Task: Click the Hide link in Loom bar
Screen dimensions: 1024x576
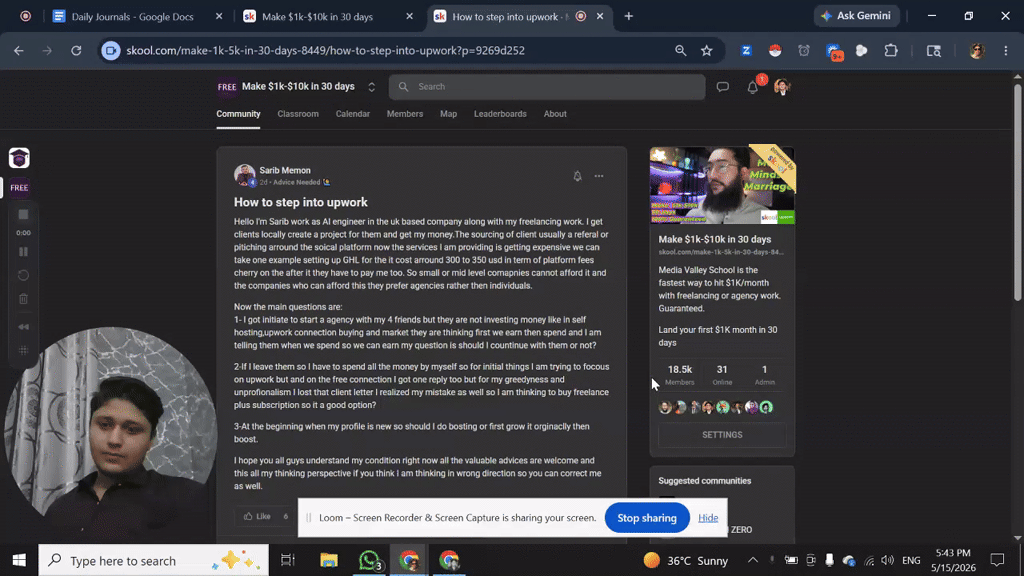Action: tap(708, 518)
